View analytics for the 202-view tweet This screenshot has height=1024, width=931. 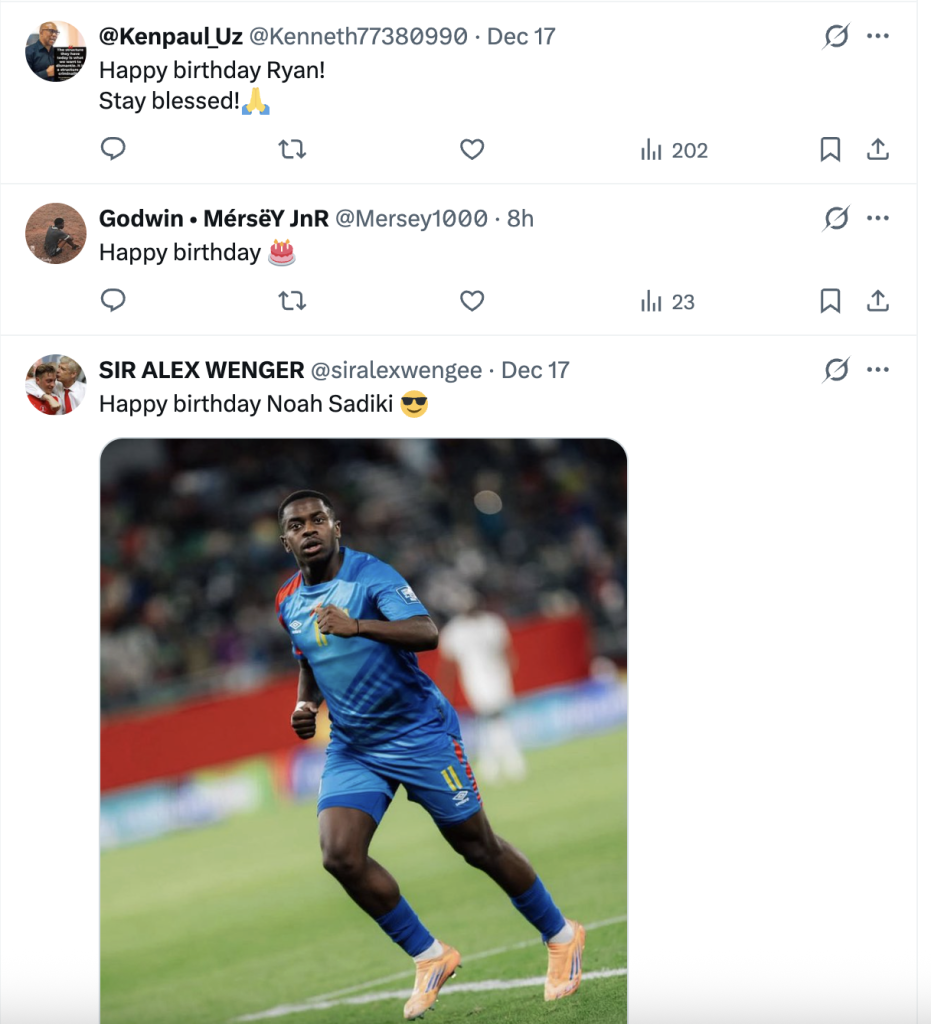pos(673,151)
